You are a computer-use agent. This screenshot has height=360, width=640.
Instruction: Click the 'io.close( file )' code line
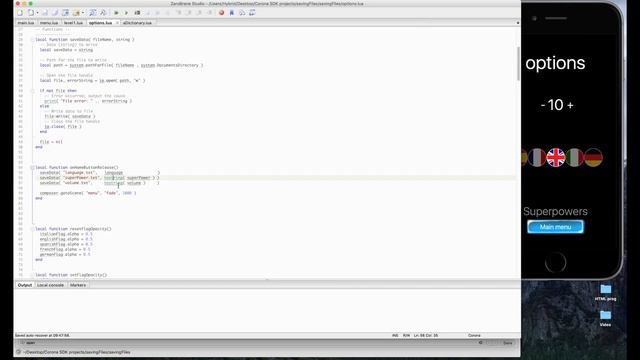point(63,127)
